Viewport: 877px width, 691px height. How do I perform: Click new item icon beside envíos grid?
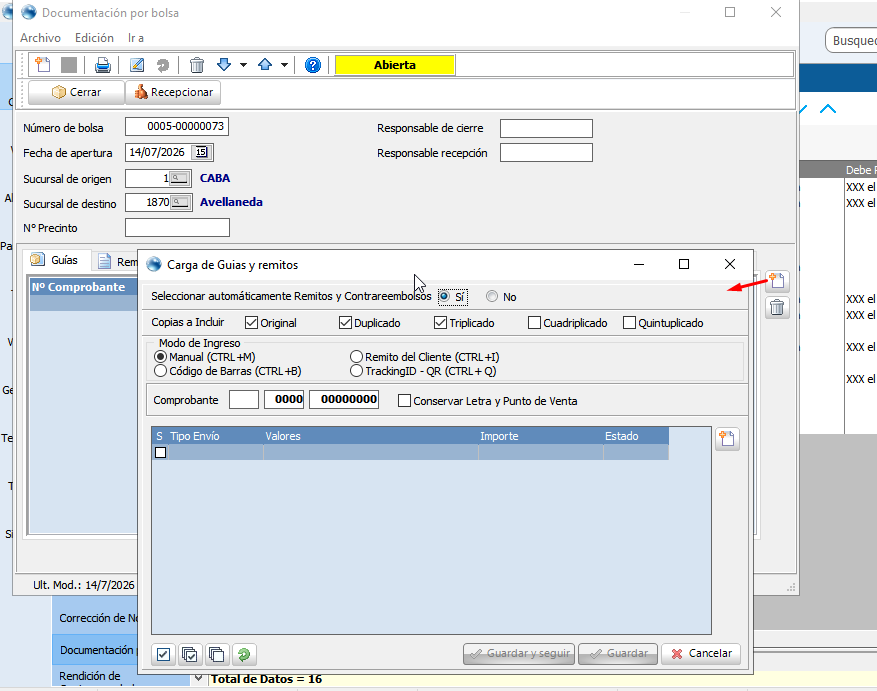pyautogui.click(x=727, y=439)
